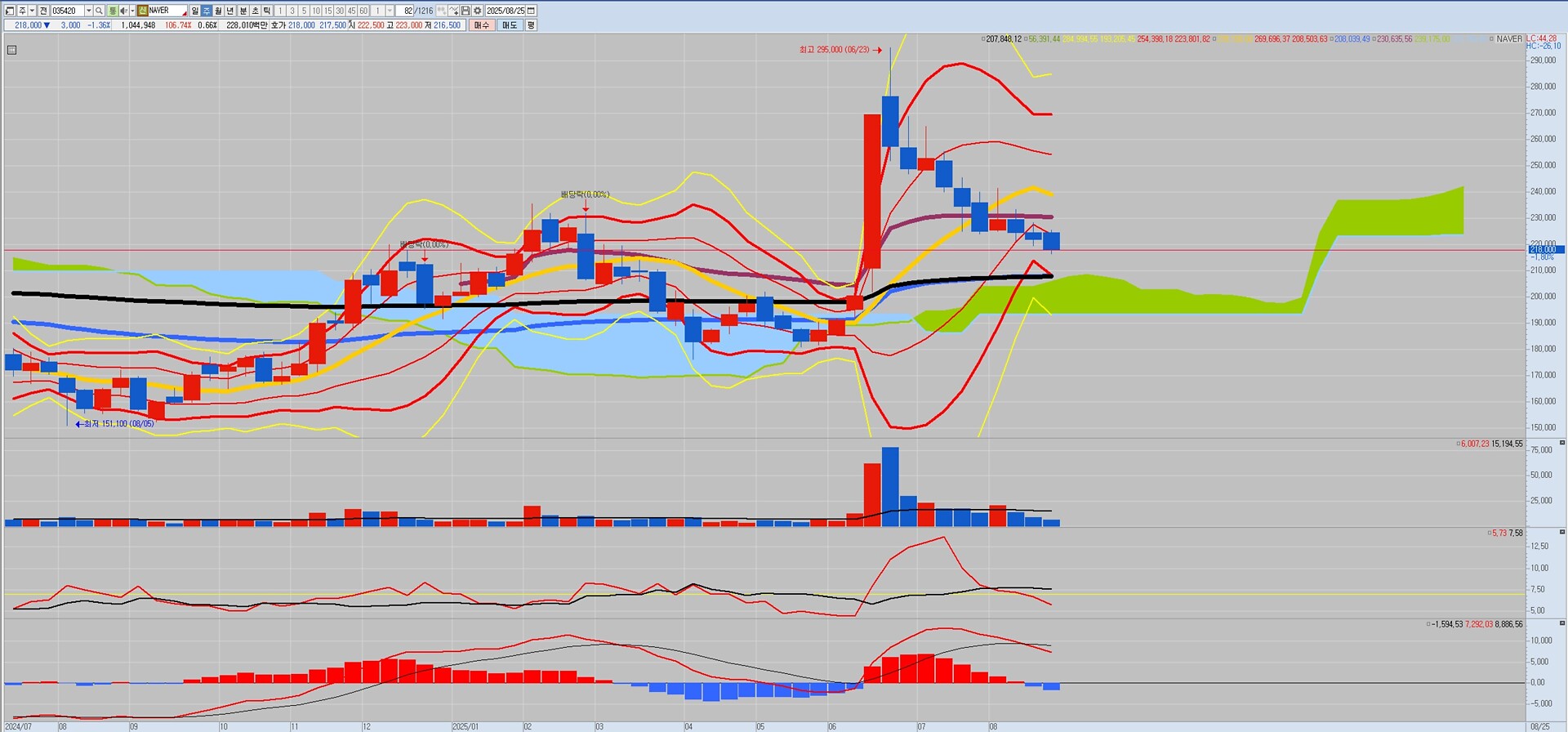Viewport: 1568px width, 732px height.
Task: Open the calendar date picker icon
Action: 532,11
